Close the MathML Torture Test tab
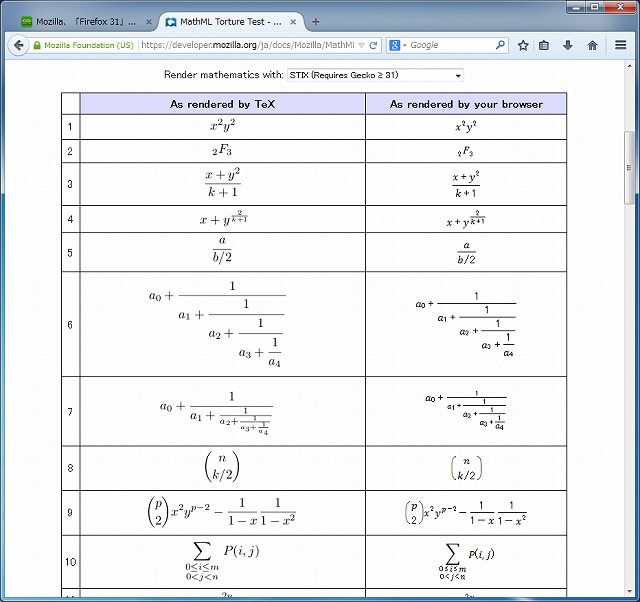The width and height of the screenshot is (640, 602). pos(293,22)
